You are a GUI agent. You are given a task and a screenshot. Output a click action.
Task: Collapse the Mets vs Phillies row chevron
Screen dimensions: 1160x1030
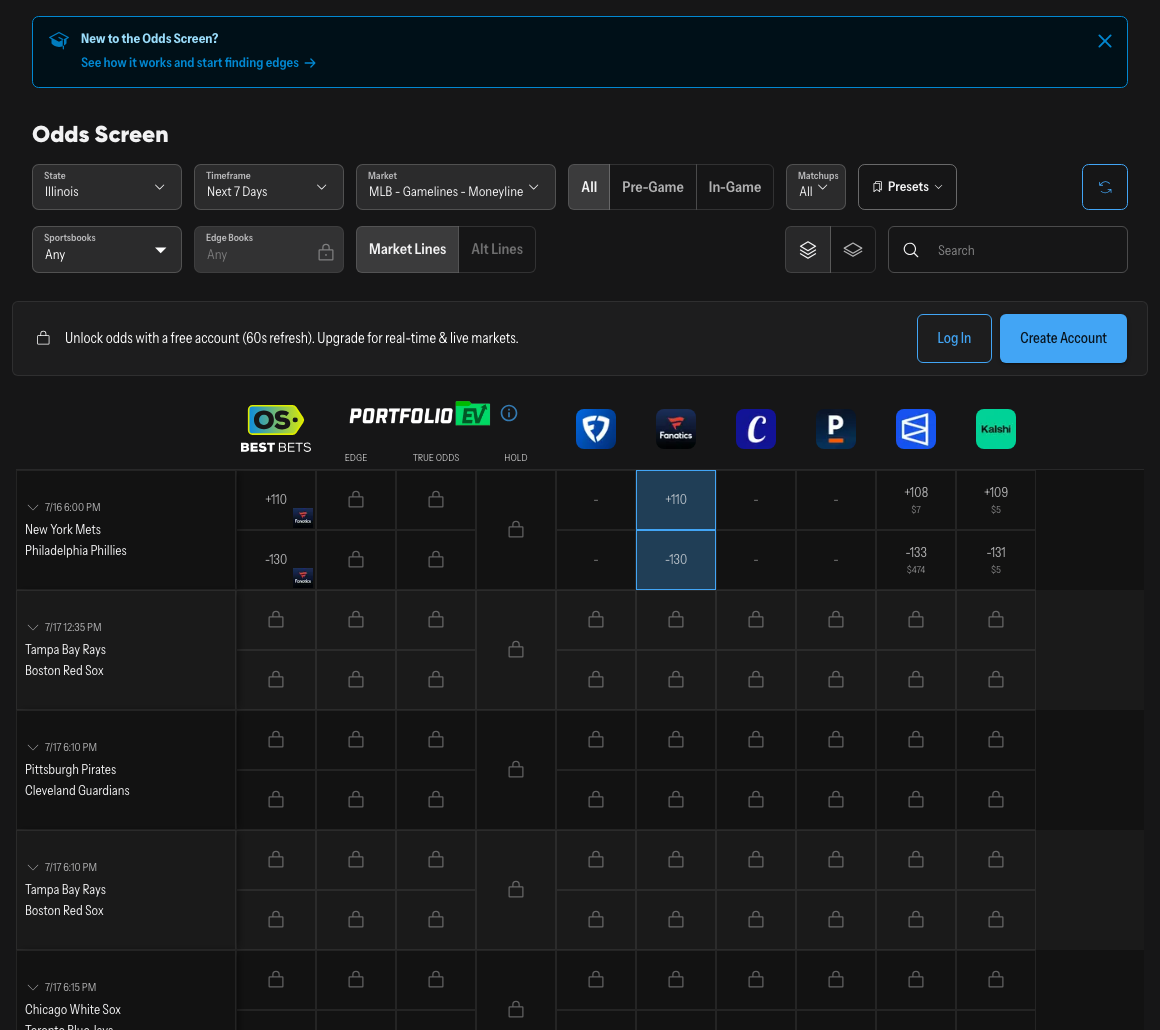(33, 508)
